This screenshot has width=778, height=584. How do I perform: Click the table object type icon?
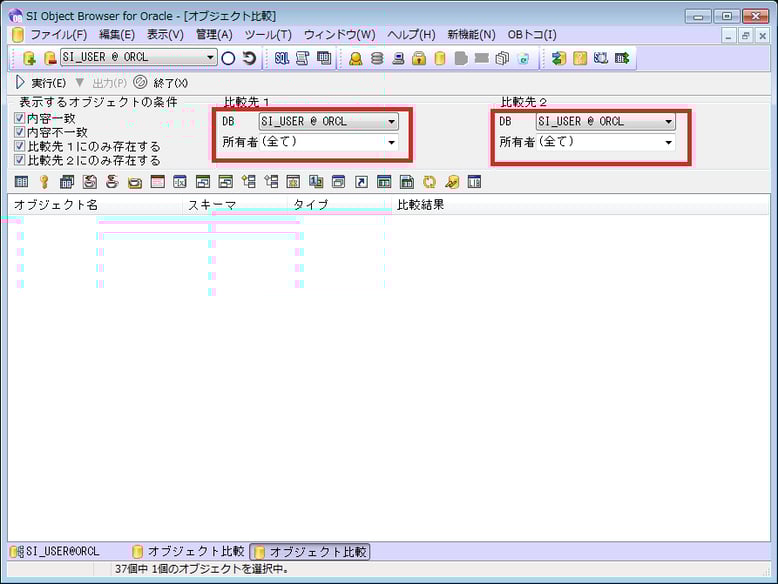(x=22, y=182)
